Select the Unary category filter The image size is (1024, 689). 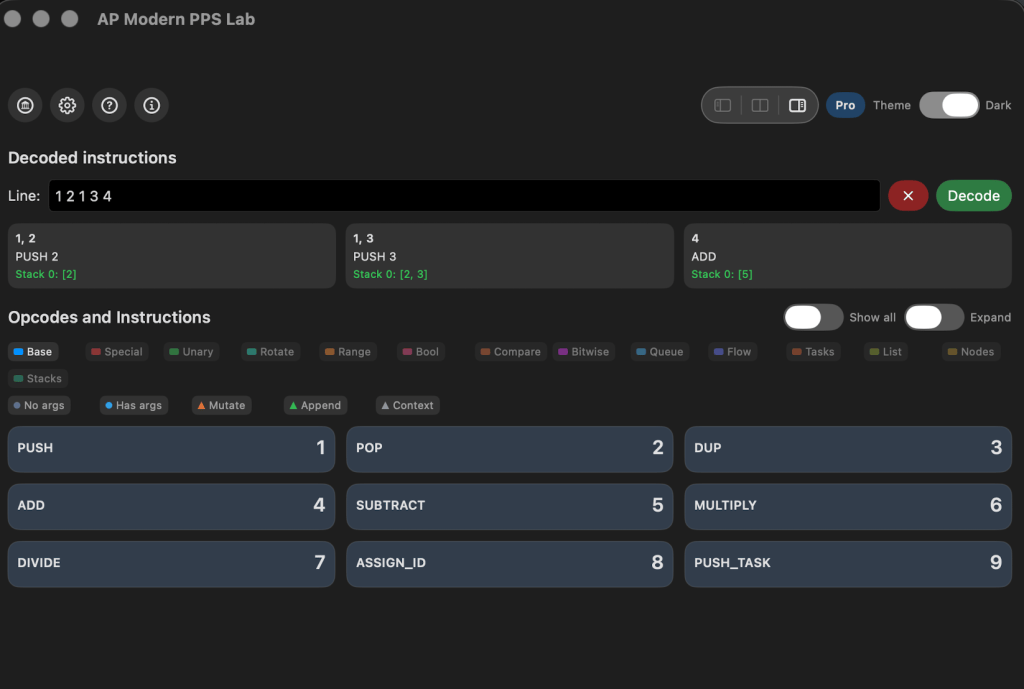[191, 351]
